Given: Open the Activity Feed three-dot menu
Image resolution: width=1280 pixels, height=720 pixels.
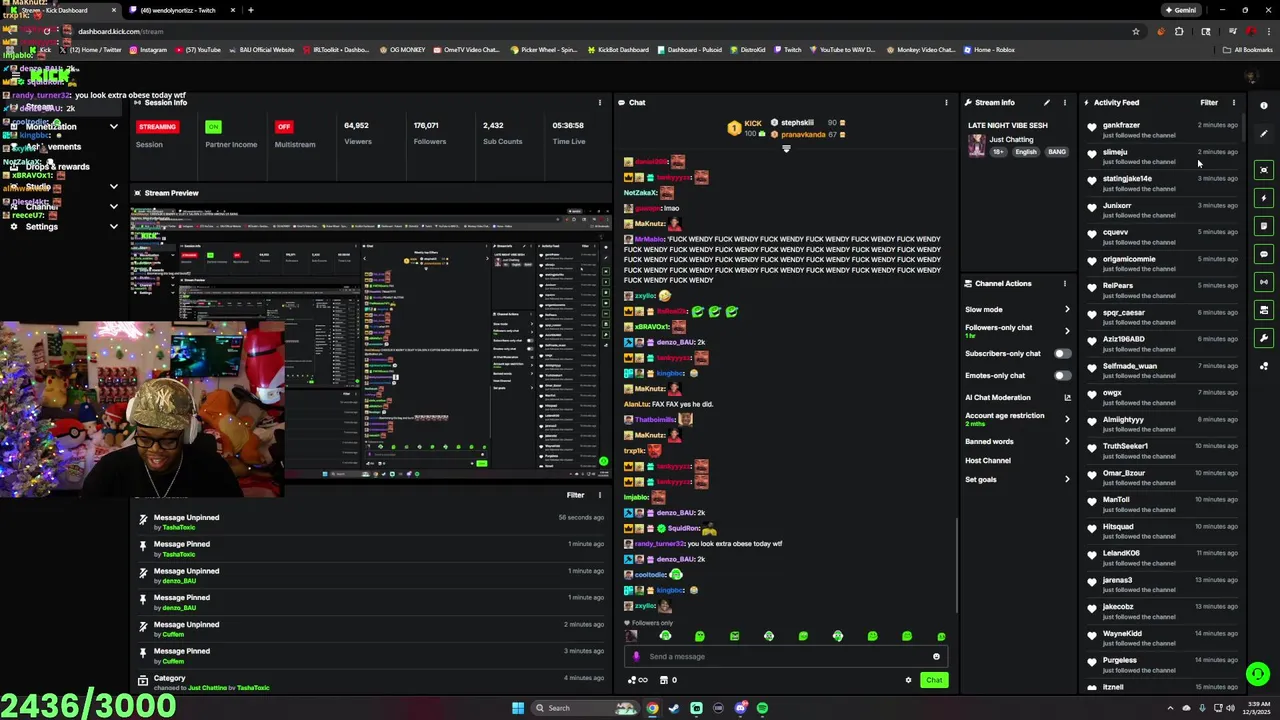Looking at the screenshot, I should point(1234,102).
